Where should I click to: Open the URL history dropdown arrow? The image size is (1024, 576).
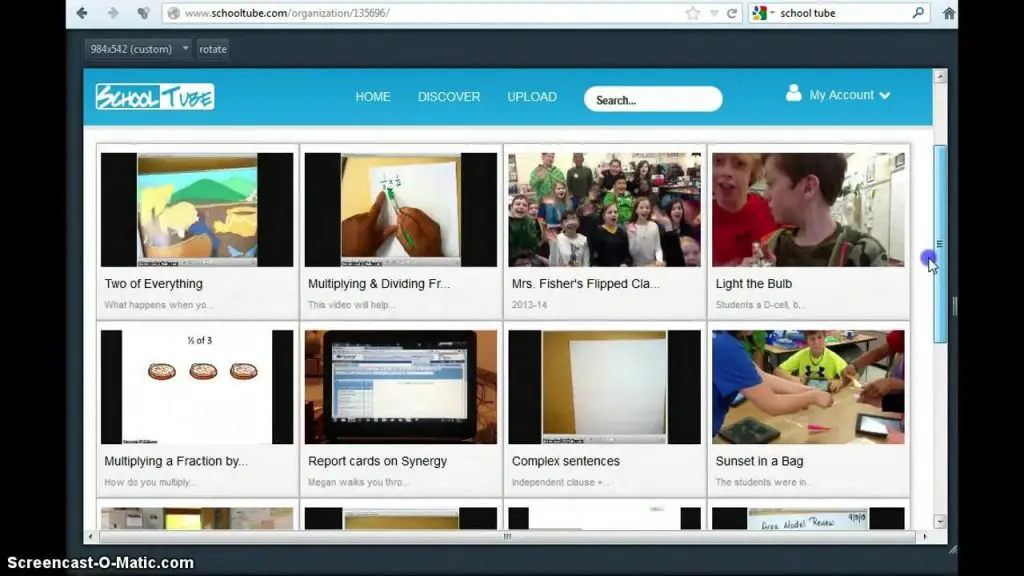[x=714, y=13]
